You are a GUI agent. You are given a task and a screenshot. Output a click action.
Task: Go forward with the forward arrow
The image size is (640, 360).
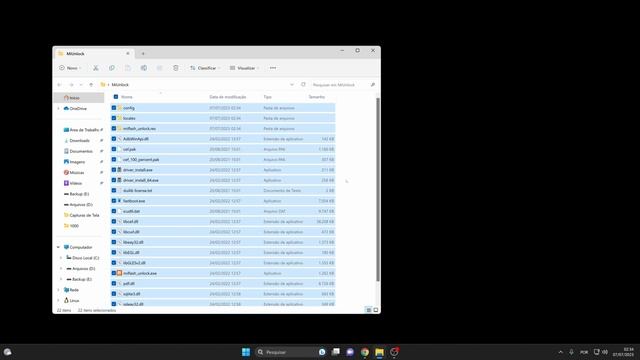[x=71, y=84]
